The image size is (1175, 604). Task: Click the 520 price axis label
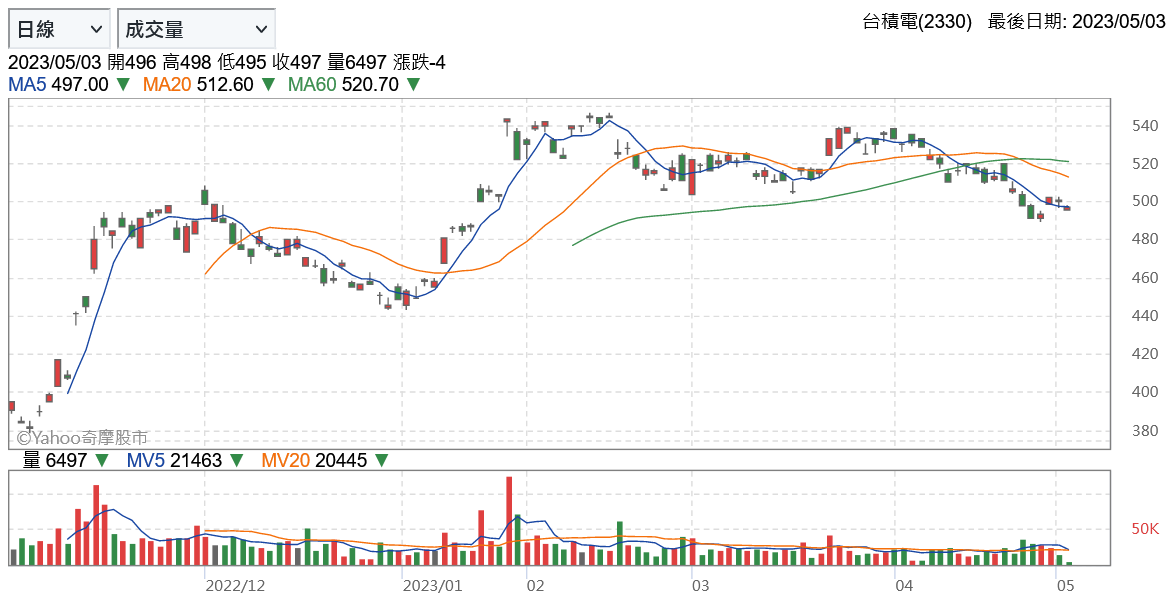click(1144, 163)
